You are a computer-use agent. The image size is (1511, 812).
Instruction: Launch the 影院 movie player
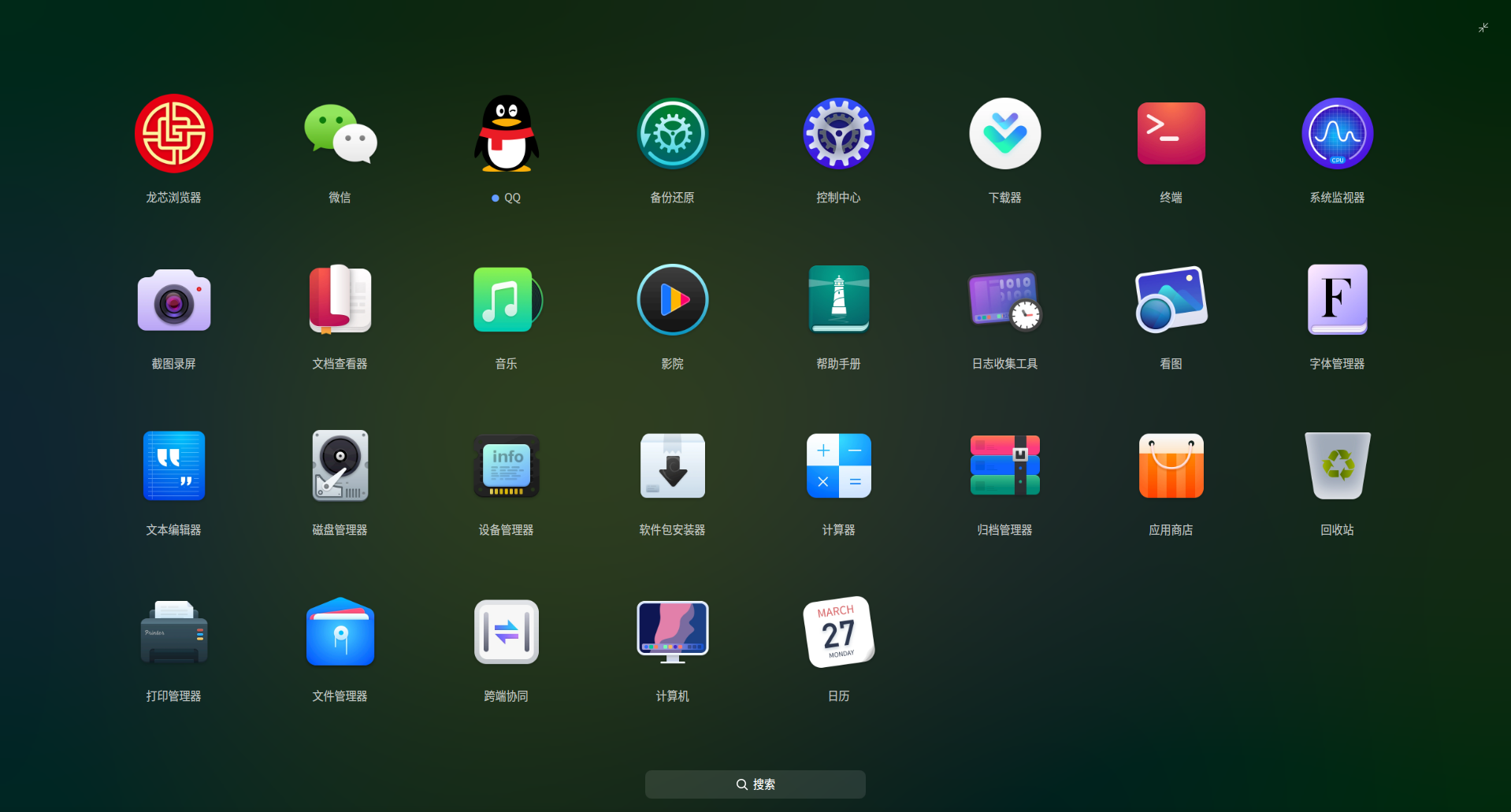click(x=673, y=300)
